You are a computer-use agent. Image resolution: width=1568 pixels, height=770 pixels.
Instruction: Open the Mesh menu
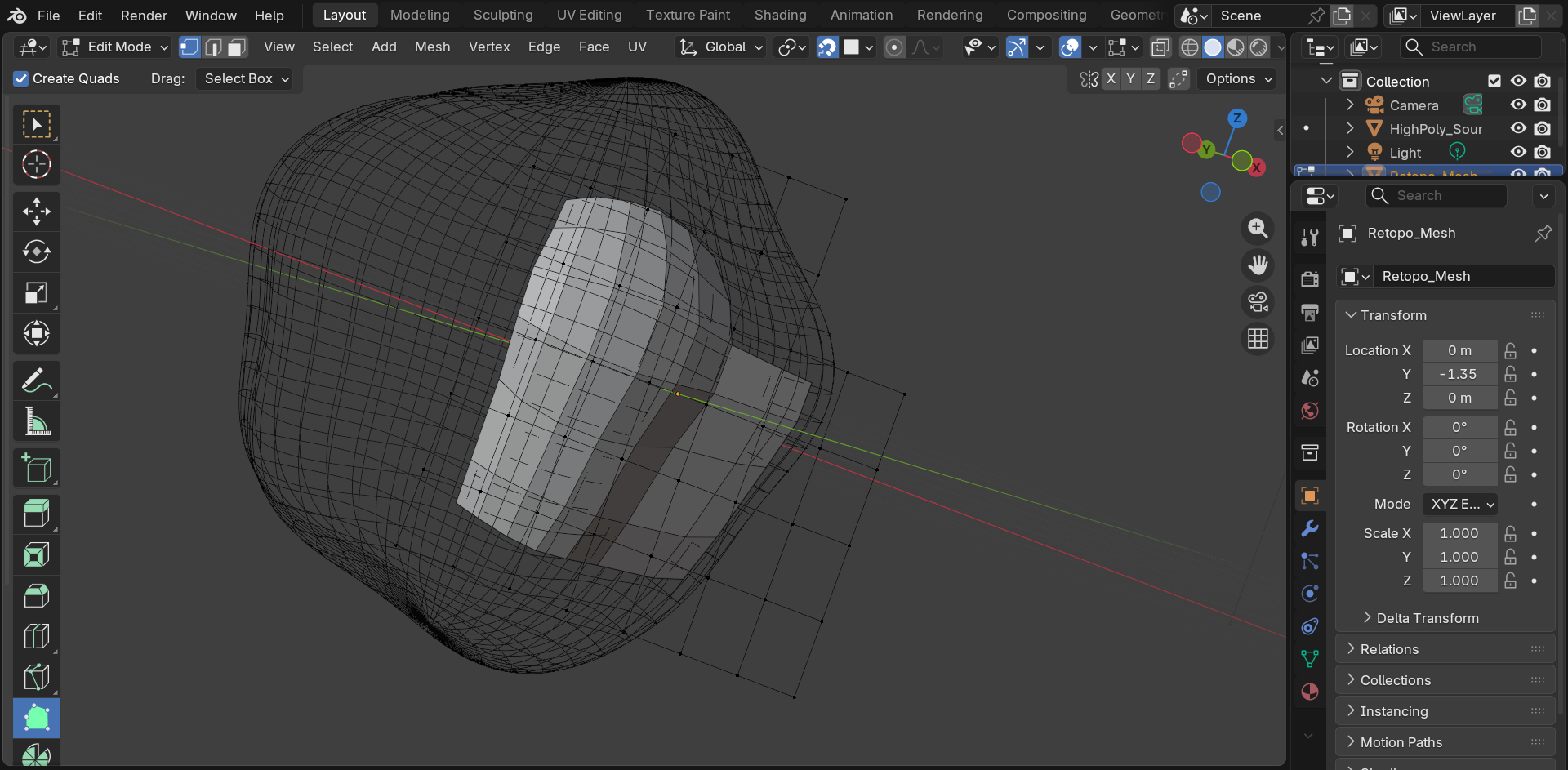coord(432,47)
